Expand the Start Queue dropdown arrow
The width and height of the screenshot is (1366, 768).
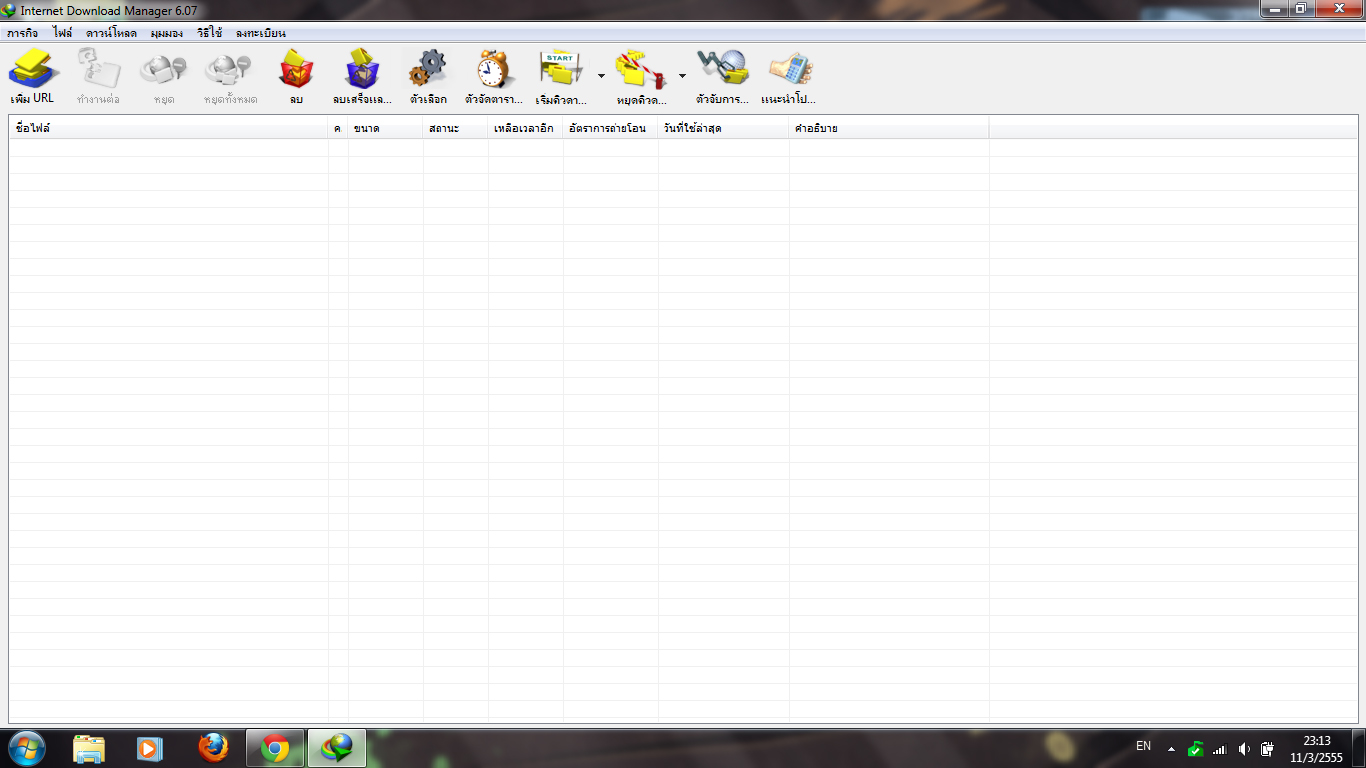point(601,74)
